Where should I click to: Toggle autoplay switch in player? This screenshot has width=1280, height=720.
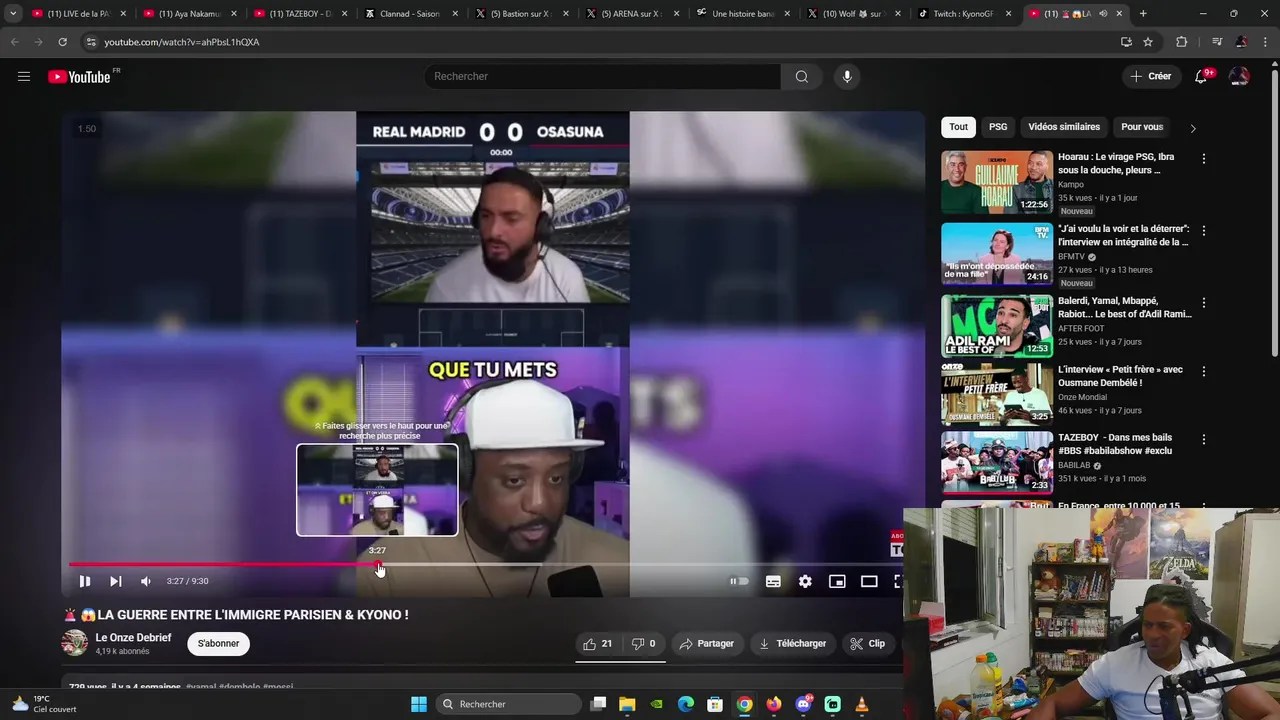click(739, 581)
